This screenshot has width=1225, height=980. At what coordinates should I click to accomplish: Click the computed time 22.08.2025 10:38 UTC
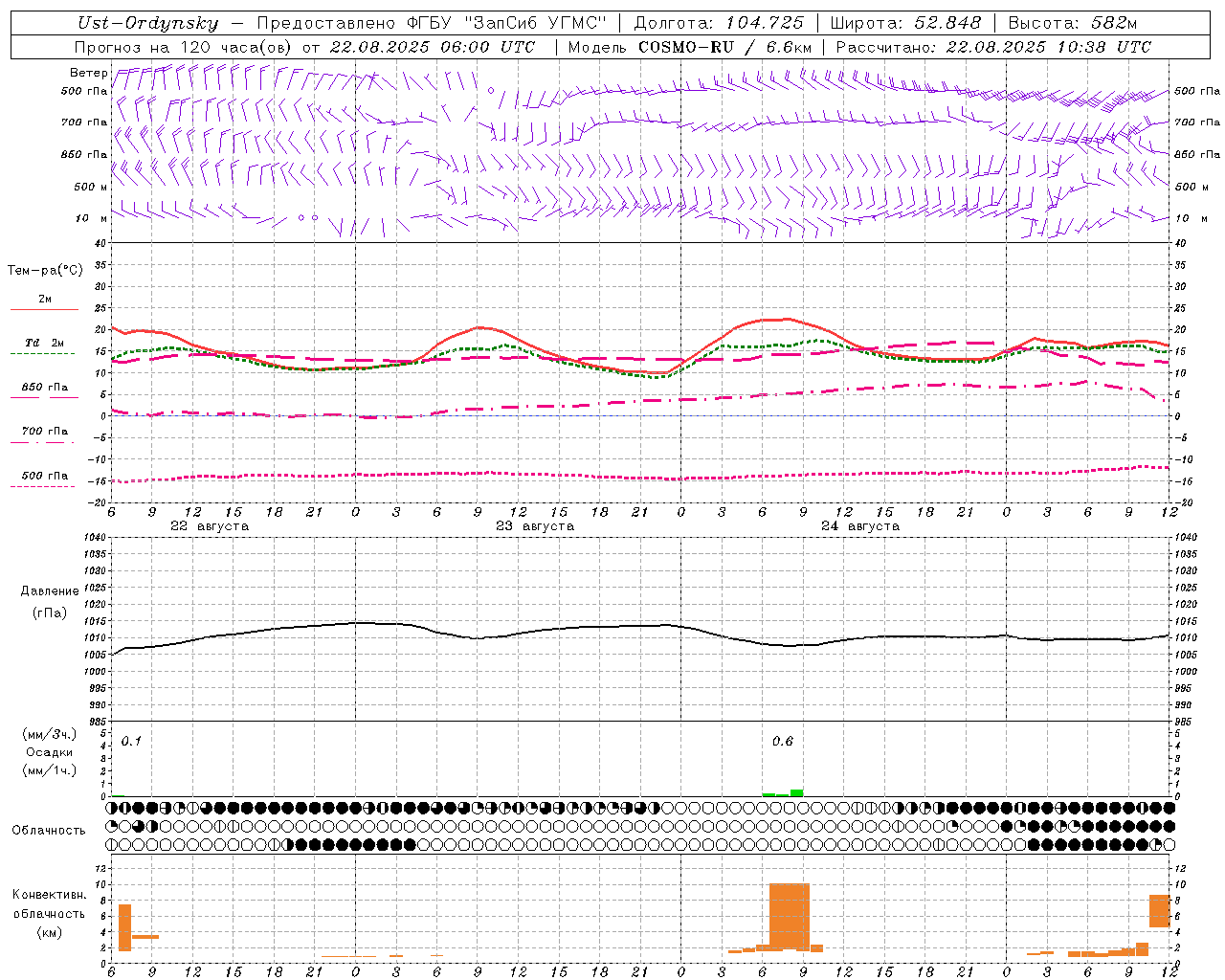pyautogui.click(x=1048, y=47)
